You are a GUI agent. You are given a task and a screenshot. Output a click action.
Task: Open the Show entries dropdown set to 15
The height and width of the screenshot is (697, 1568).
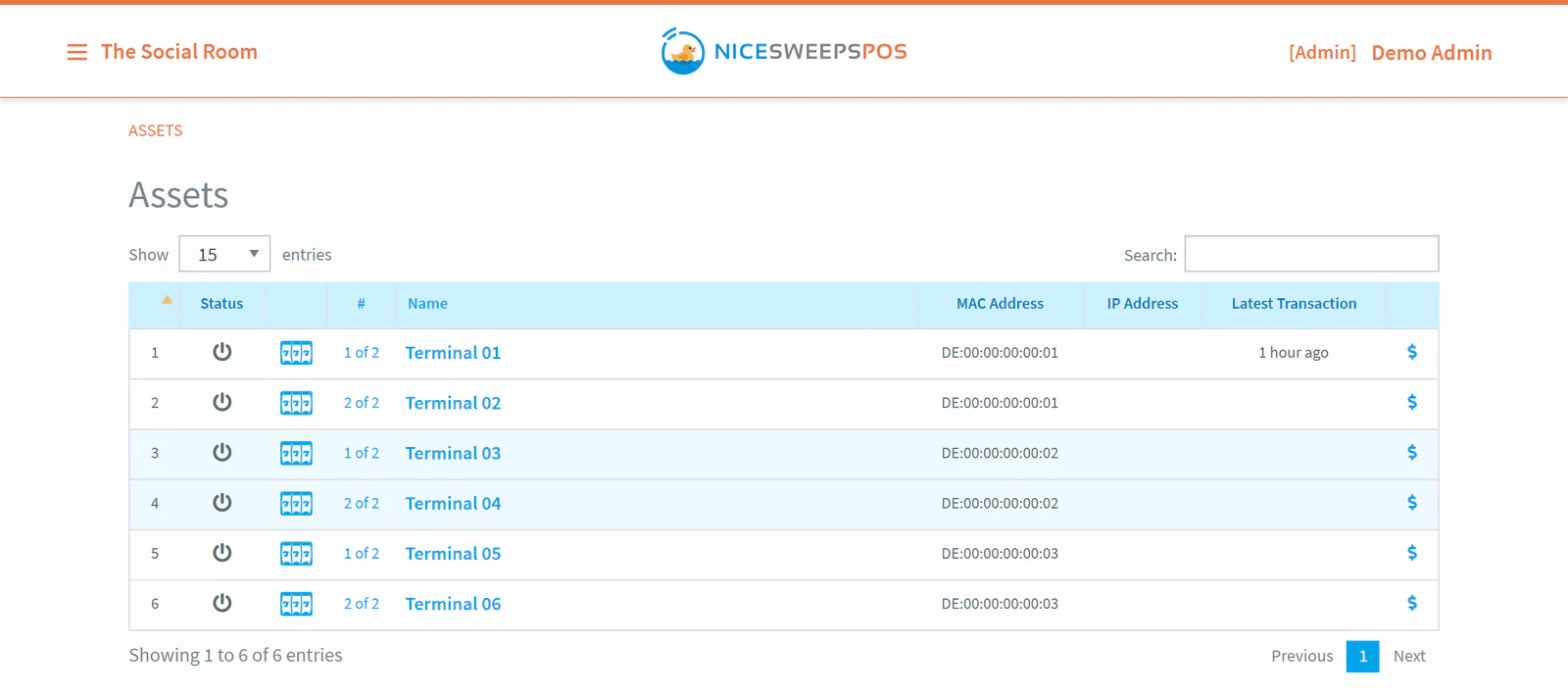224,254
